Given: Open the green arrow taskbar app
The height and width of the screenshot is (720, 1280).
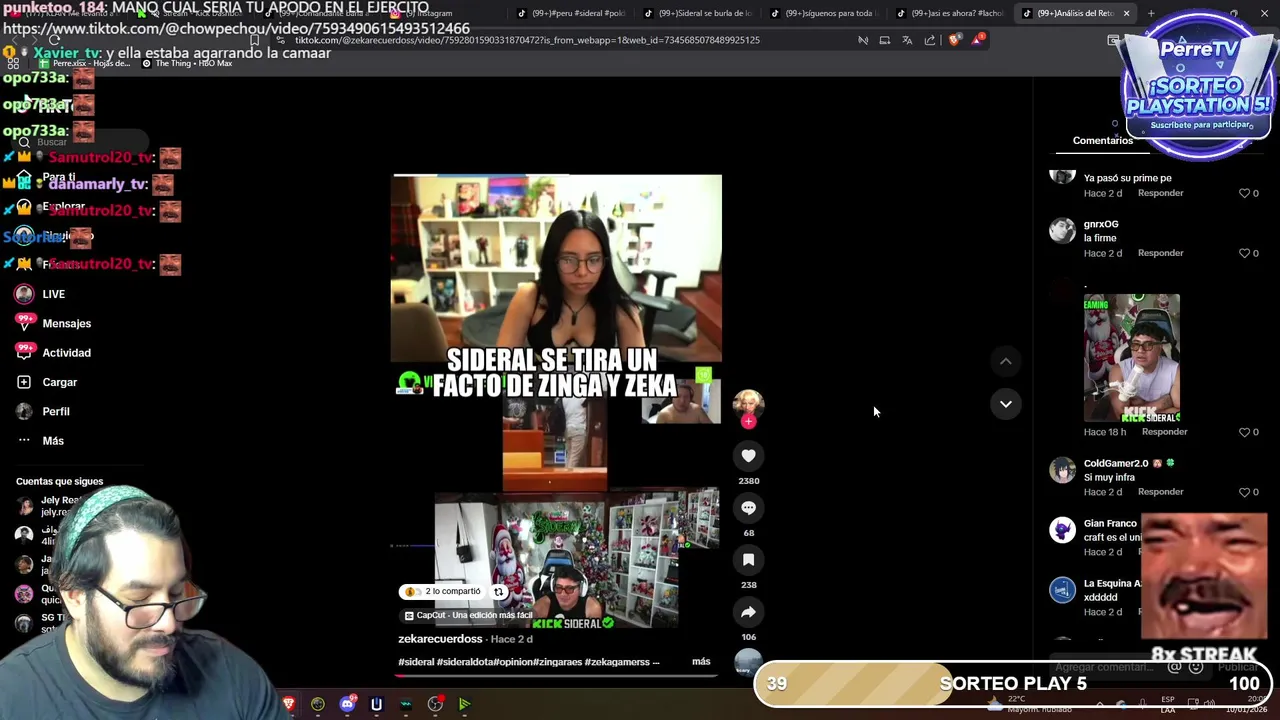Looking at the screenshot, I should [464, 704].
